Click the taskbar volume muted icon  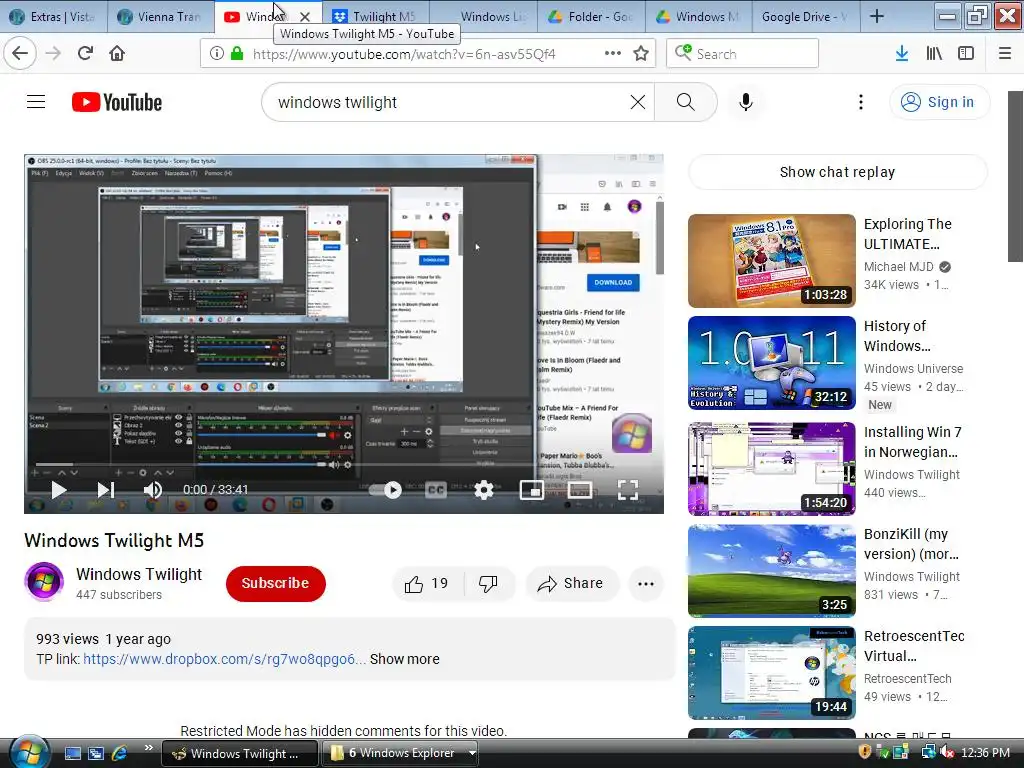(946, 753)
